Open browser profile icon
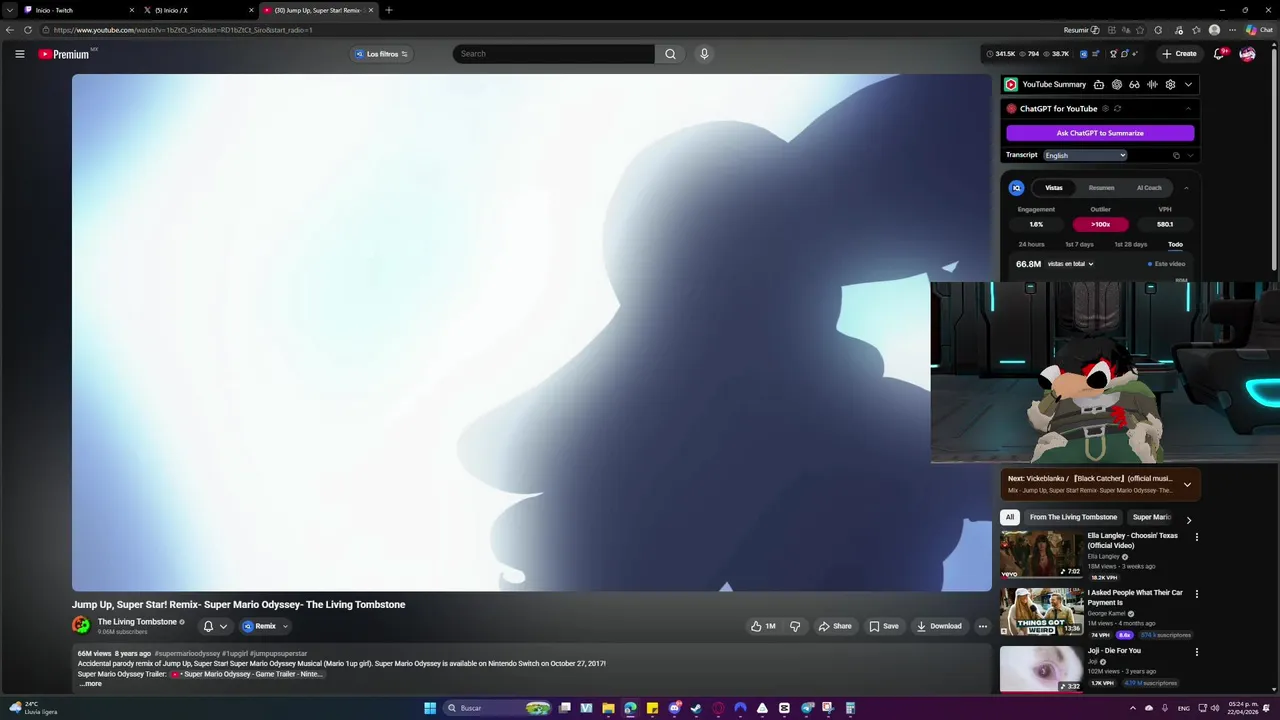This screenshot has width=1280, height=720. [x=1214, y=30]
